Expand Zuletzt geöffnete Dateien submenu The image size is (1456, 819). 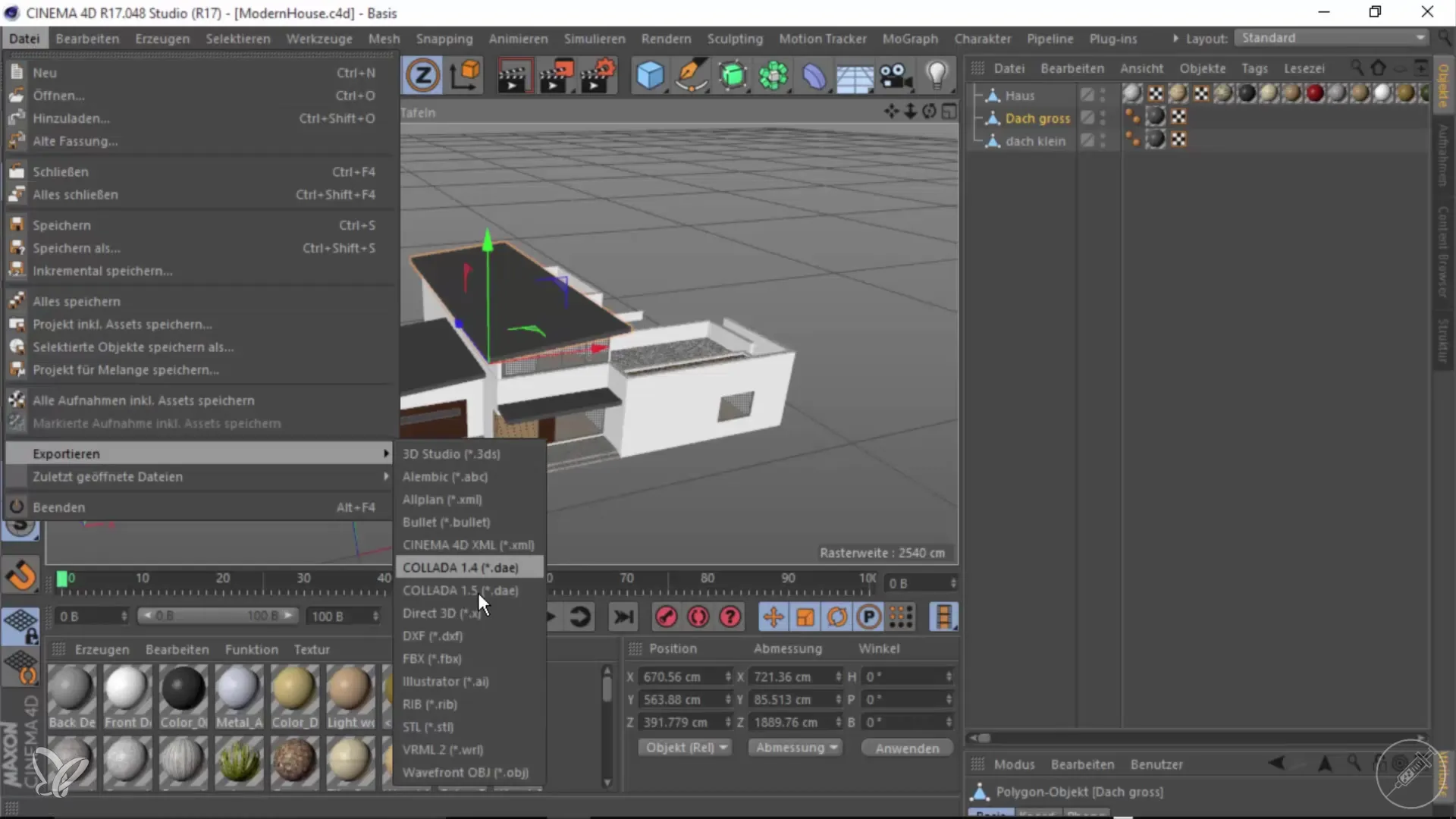coord(199,476)
